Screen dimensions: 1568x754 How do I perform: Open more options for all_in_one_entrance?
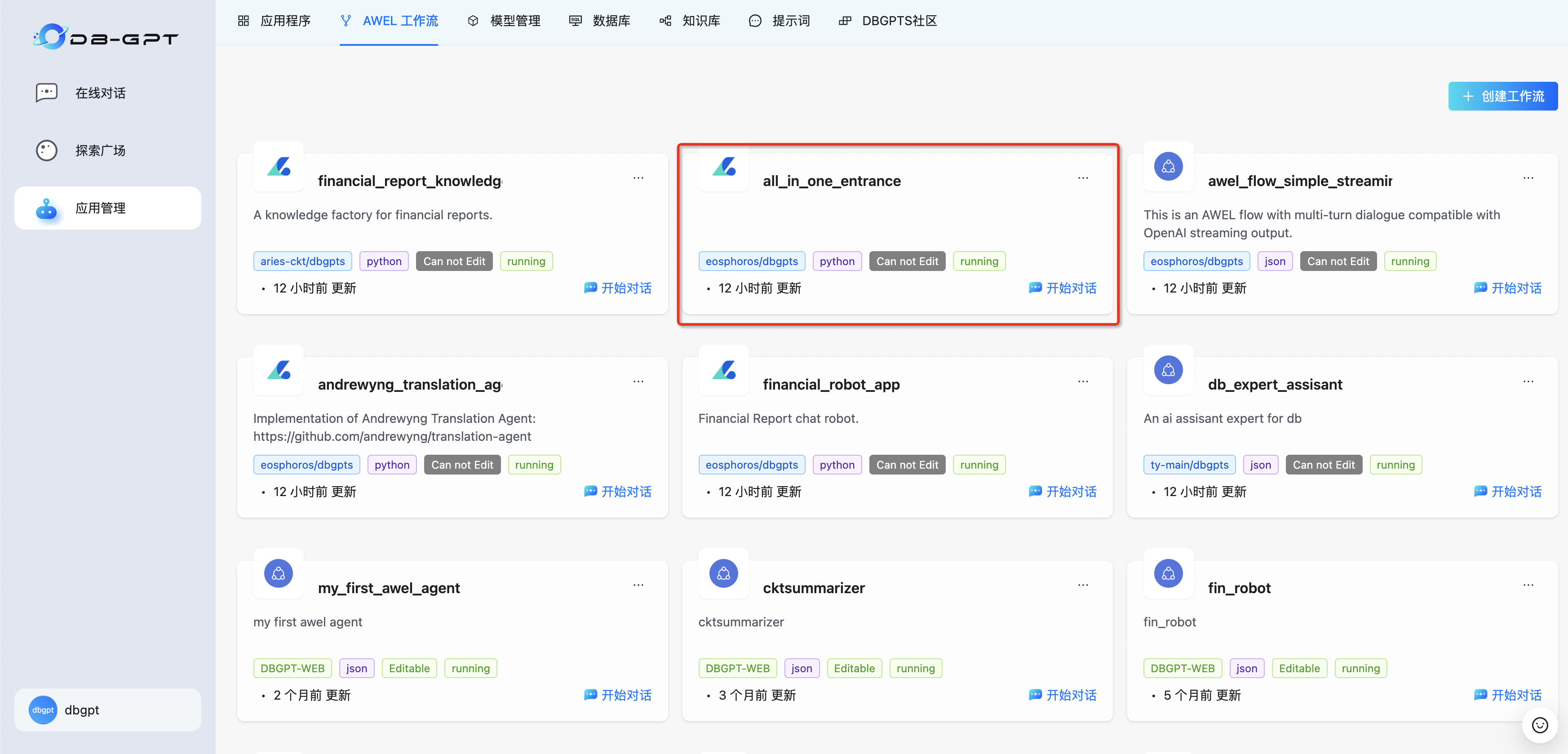[1083, 178]
